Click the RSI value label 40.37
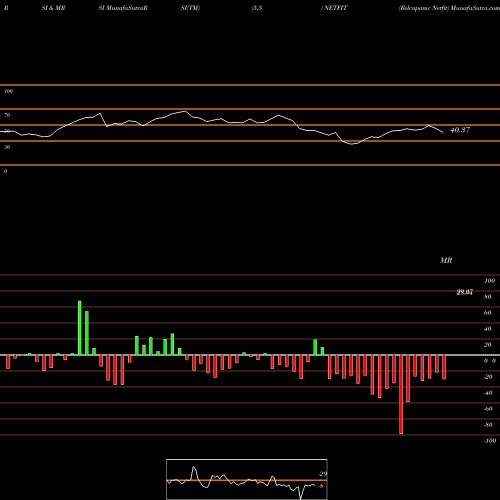The width and height of the screenshot is (500, 500). point(460,130)
